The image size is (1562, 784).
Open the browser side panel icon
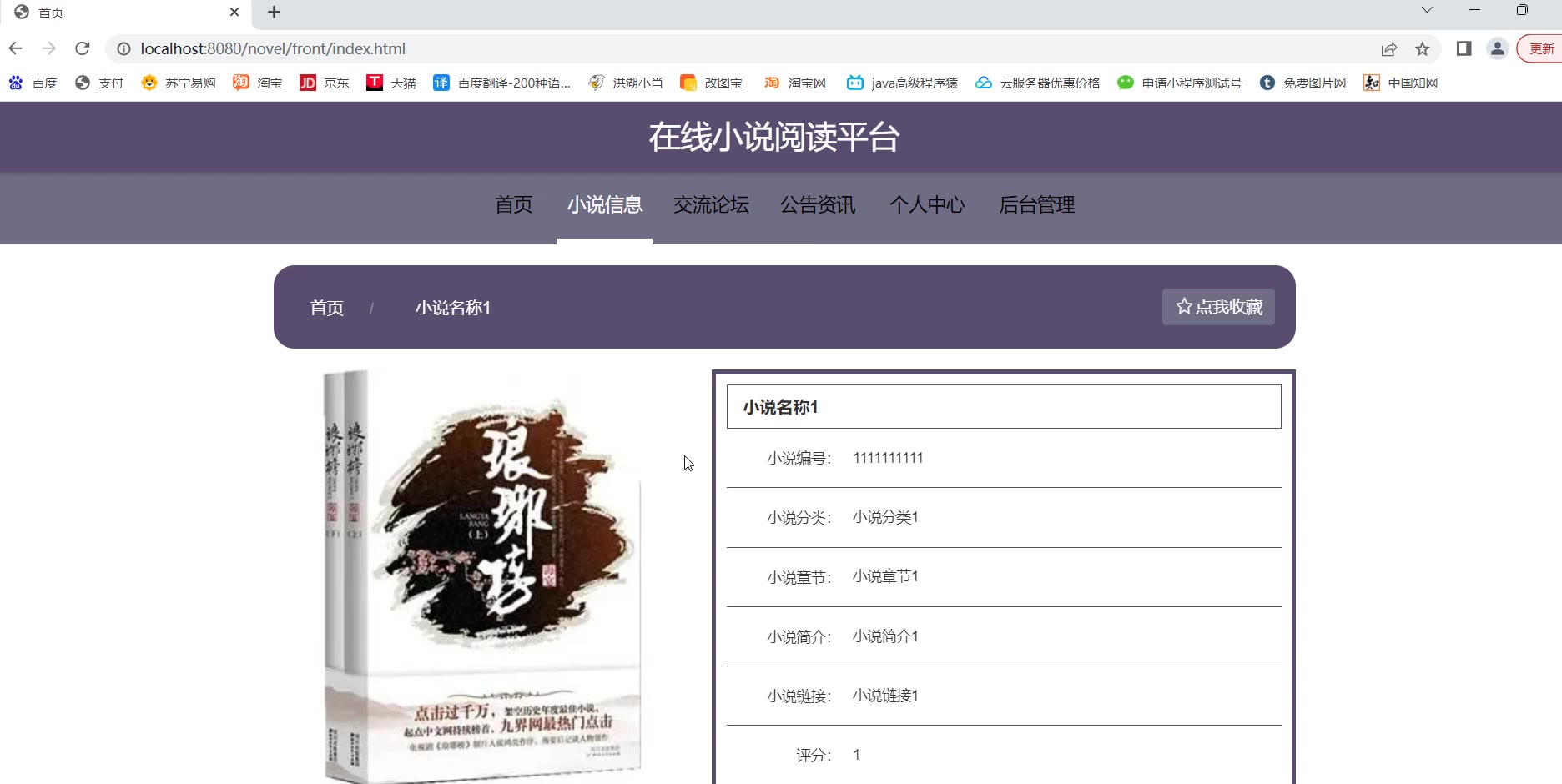(x=1464, y=48)
